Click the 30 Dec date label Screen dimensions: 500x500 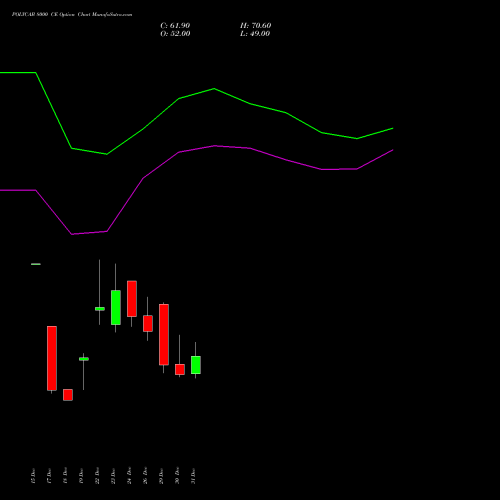pyautogui.click(x=177, y=476)
